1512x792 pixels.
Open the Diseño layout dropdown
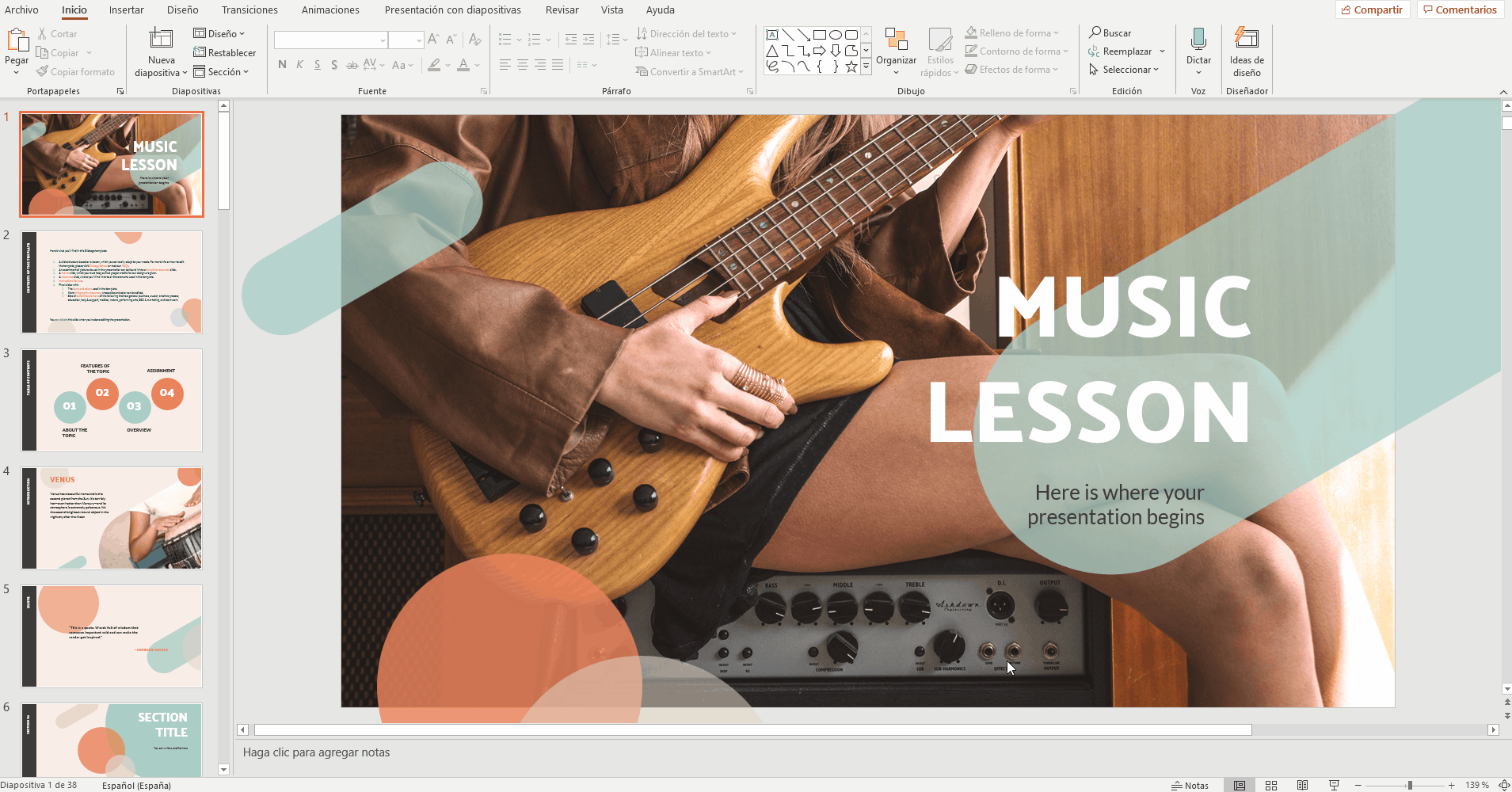tap(219, 34)
